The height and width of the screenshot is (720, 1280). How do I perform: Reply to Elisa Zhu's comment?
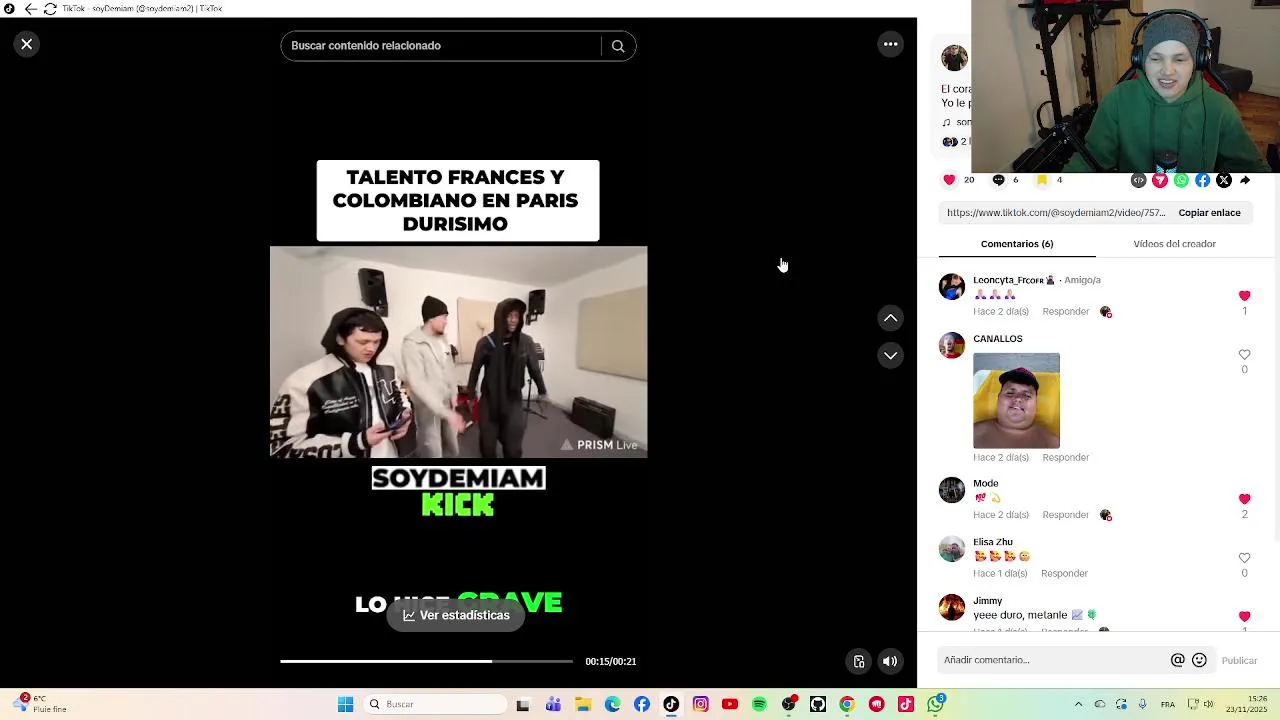1064,574
